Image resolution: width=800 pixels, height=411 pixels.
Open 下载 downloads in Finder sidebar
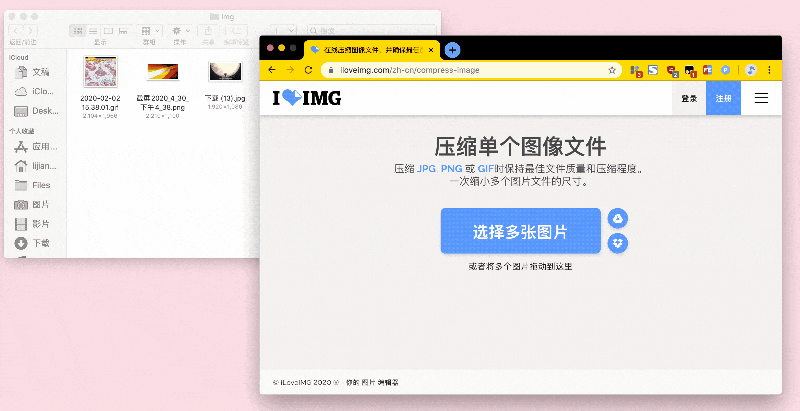33,243
